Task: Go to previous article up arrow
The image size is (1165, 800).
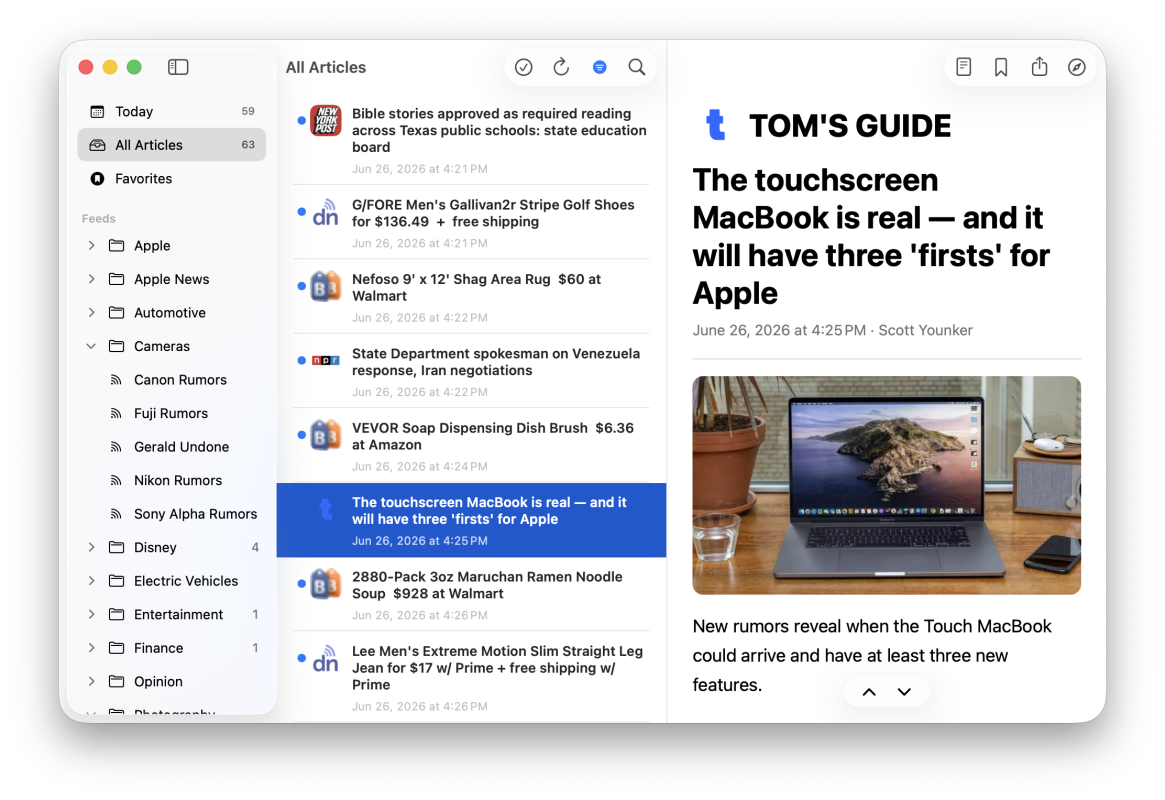Action: (x=869, y=692)
